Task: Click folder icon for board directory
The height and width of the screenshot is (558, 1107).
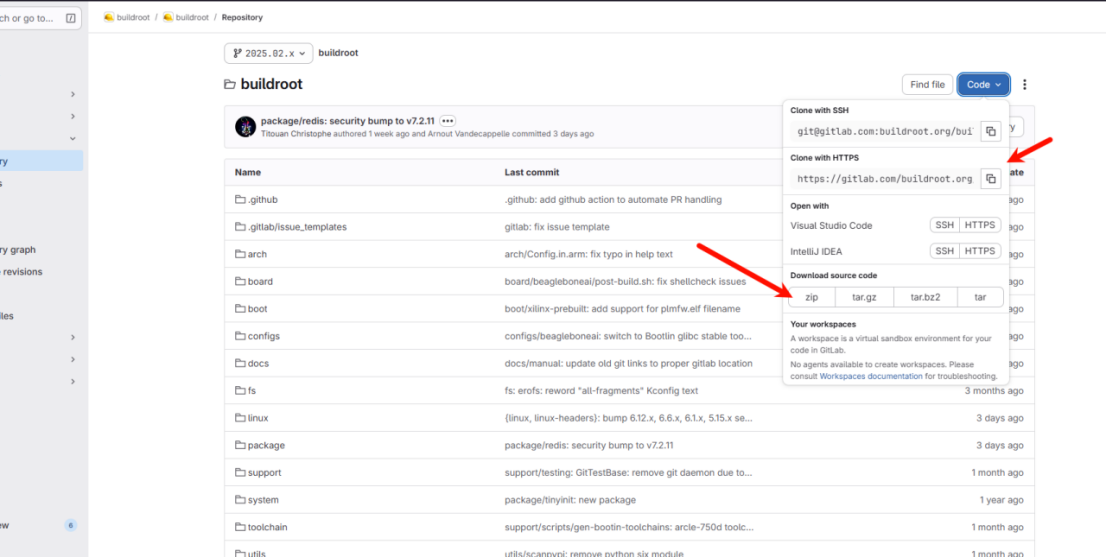Action: [240, 281]
